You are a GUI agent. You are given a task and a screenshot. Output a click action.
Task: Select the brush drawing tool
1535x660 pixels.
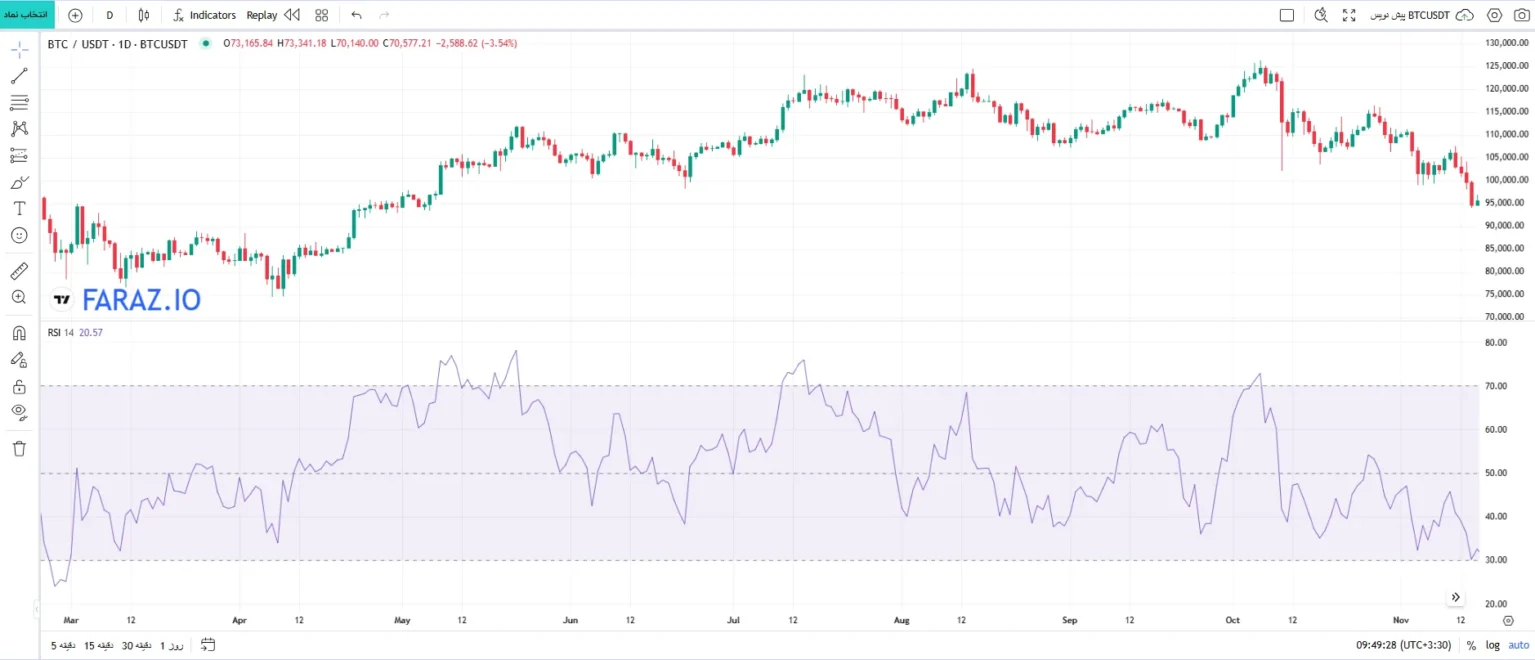(19, 182)
